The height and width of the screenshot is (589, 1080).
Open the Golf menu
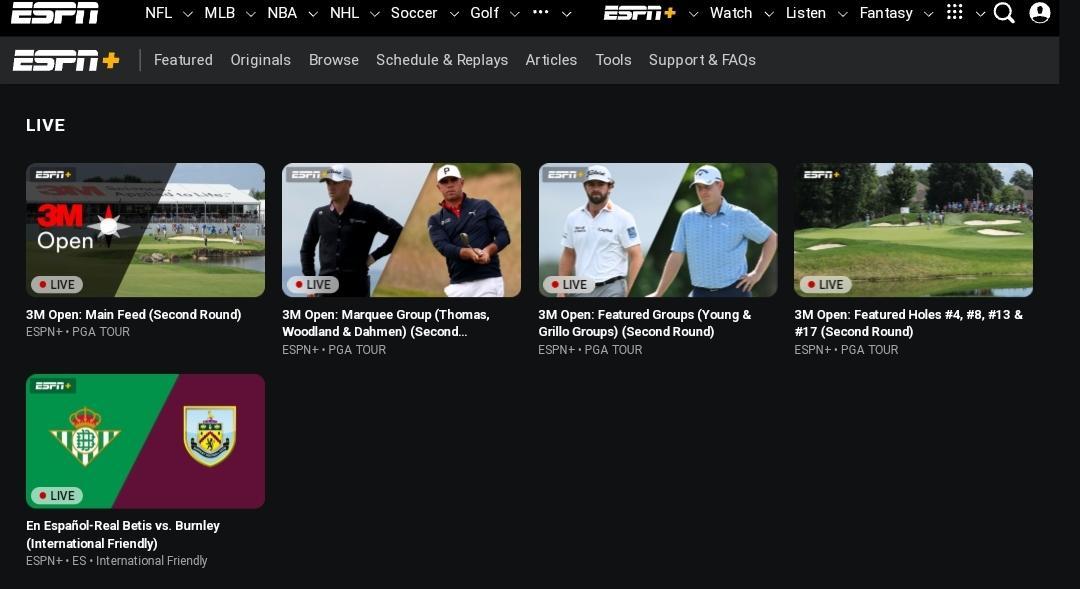pos(484,13)
